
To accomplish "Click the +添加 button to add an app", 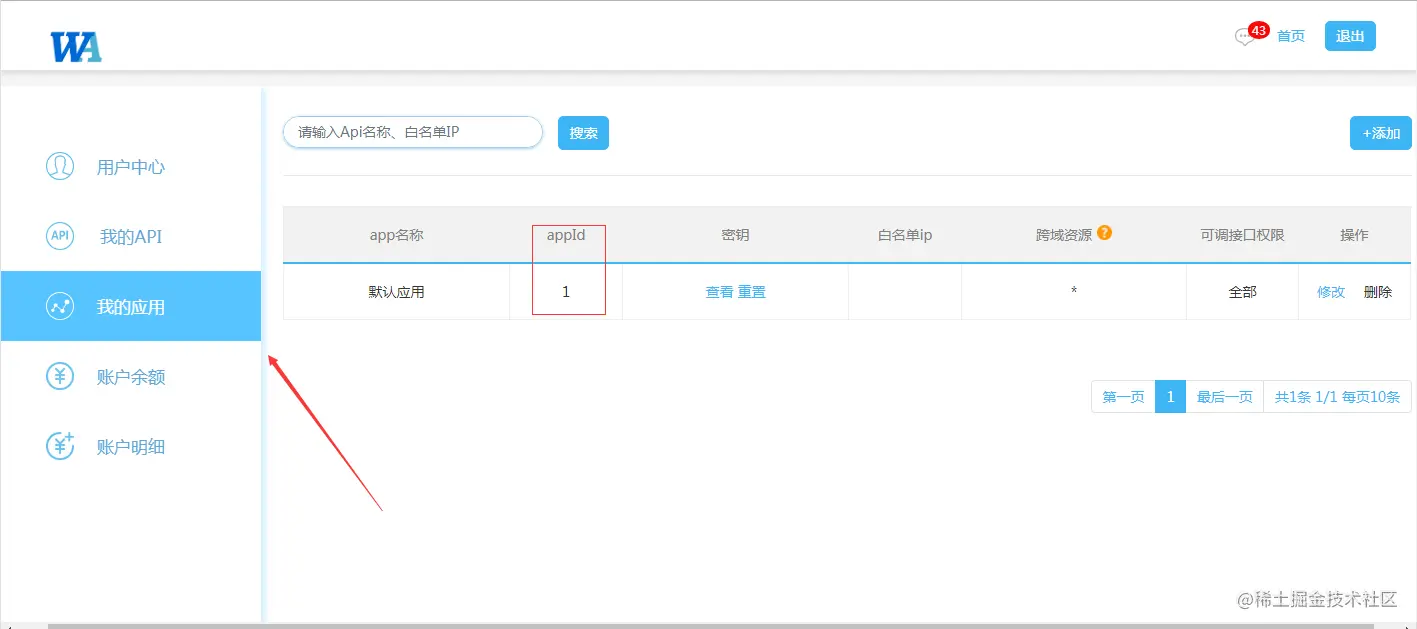I will pos(1380,132).
